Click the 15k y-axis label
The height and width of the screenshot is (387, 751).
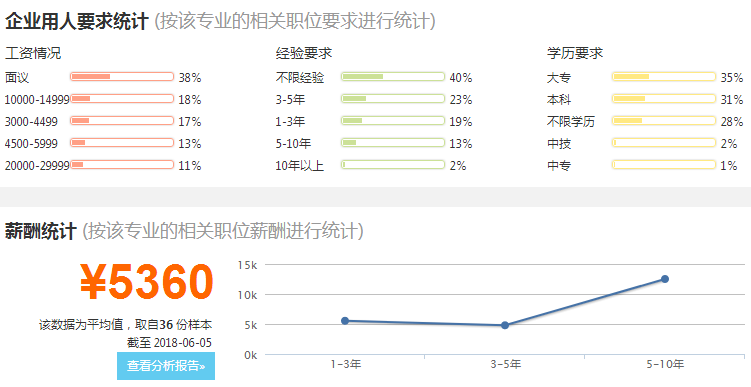tap(248, 265)
